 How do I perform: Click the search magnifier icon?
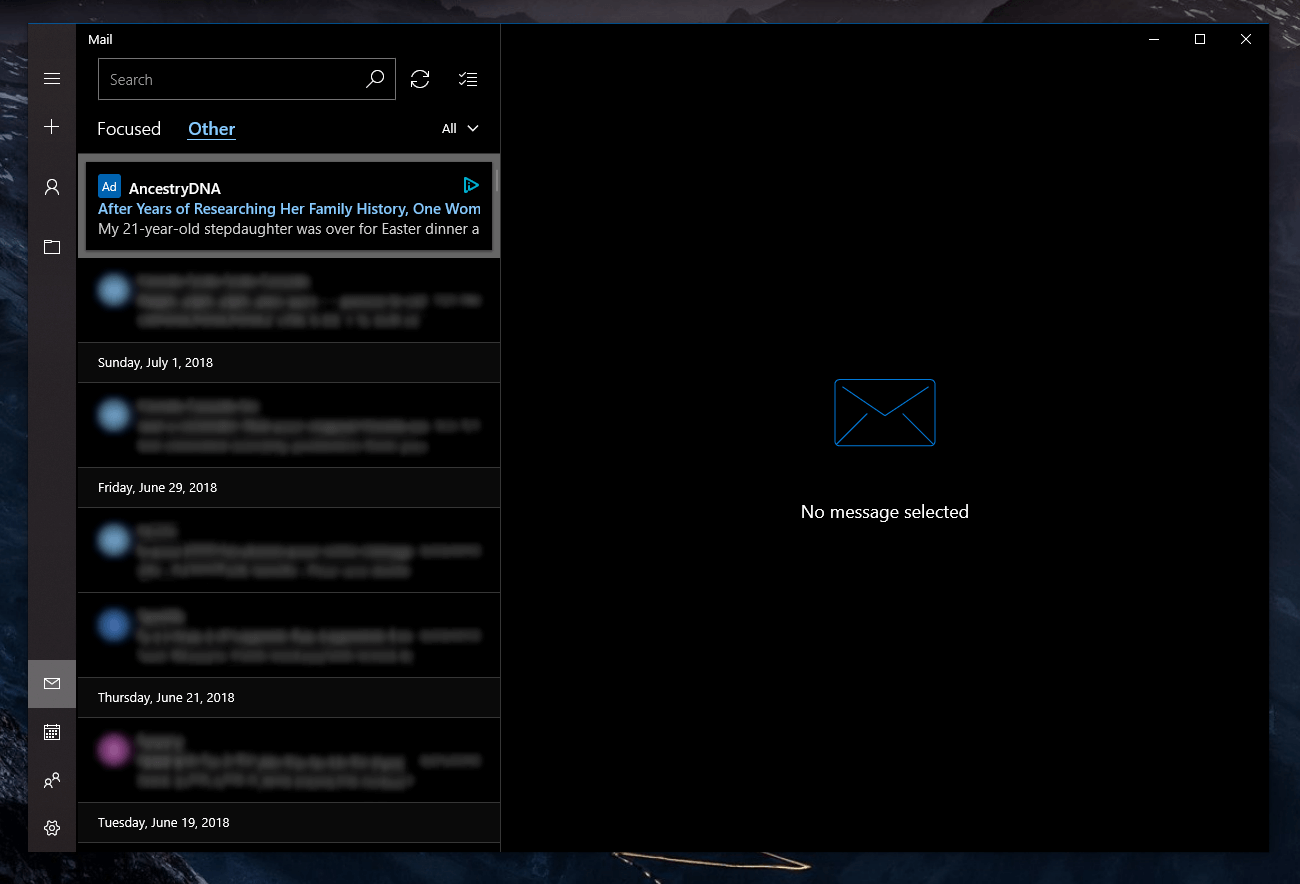(375, 79)
